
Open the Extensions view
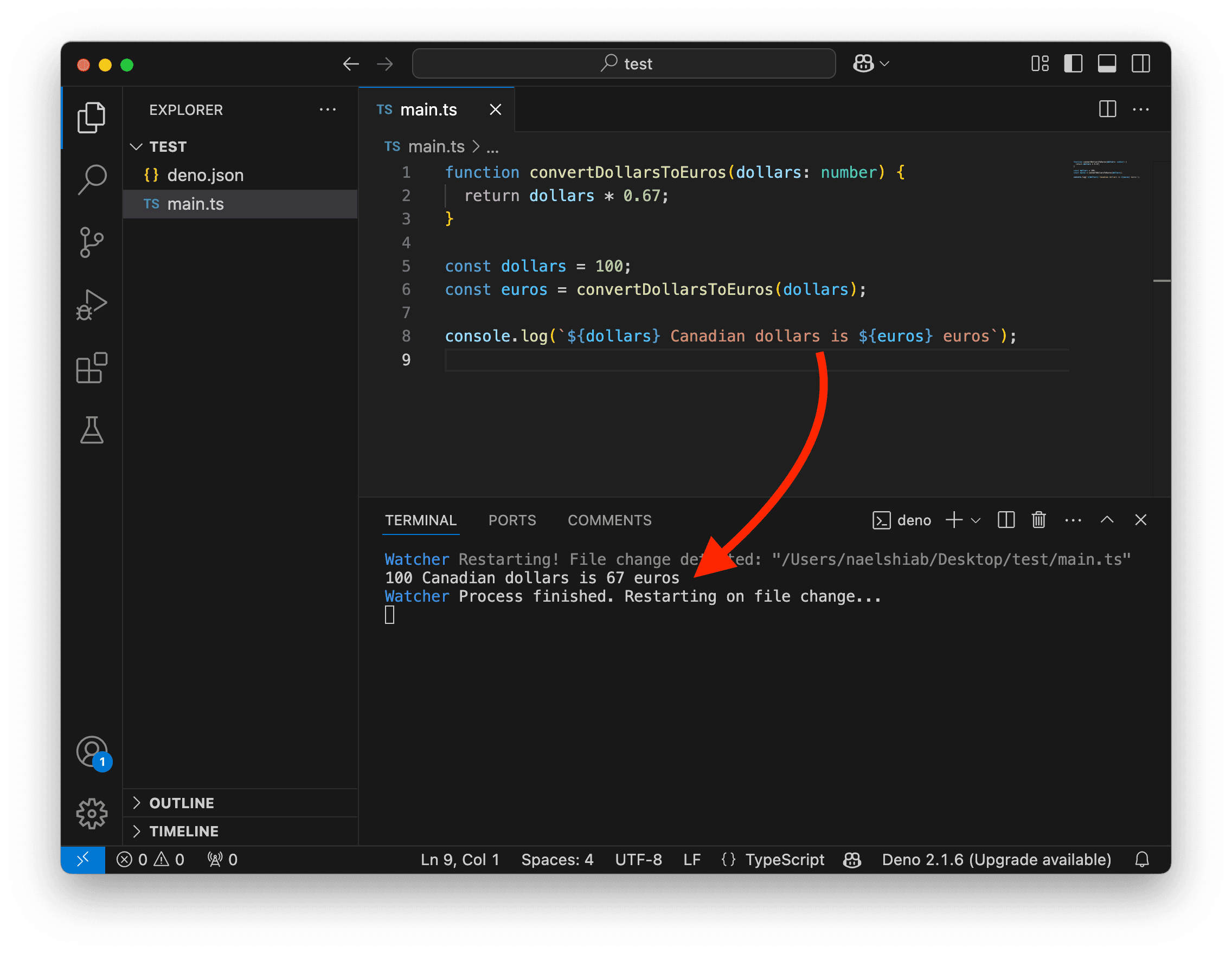pyautogui.click(x=92, y=368)
